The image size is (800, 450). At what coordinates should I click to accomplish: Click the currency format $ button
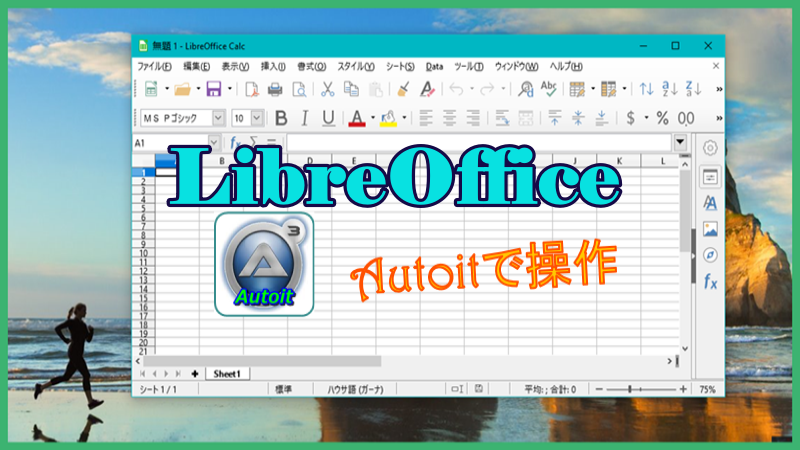point(631,118)
